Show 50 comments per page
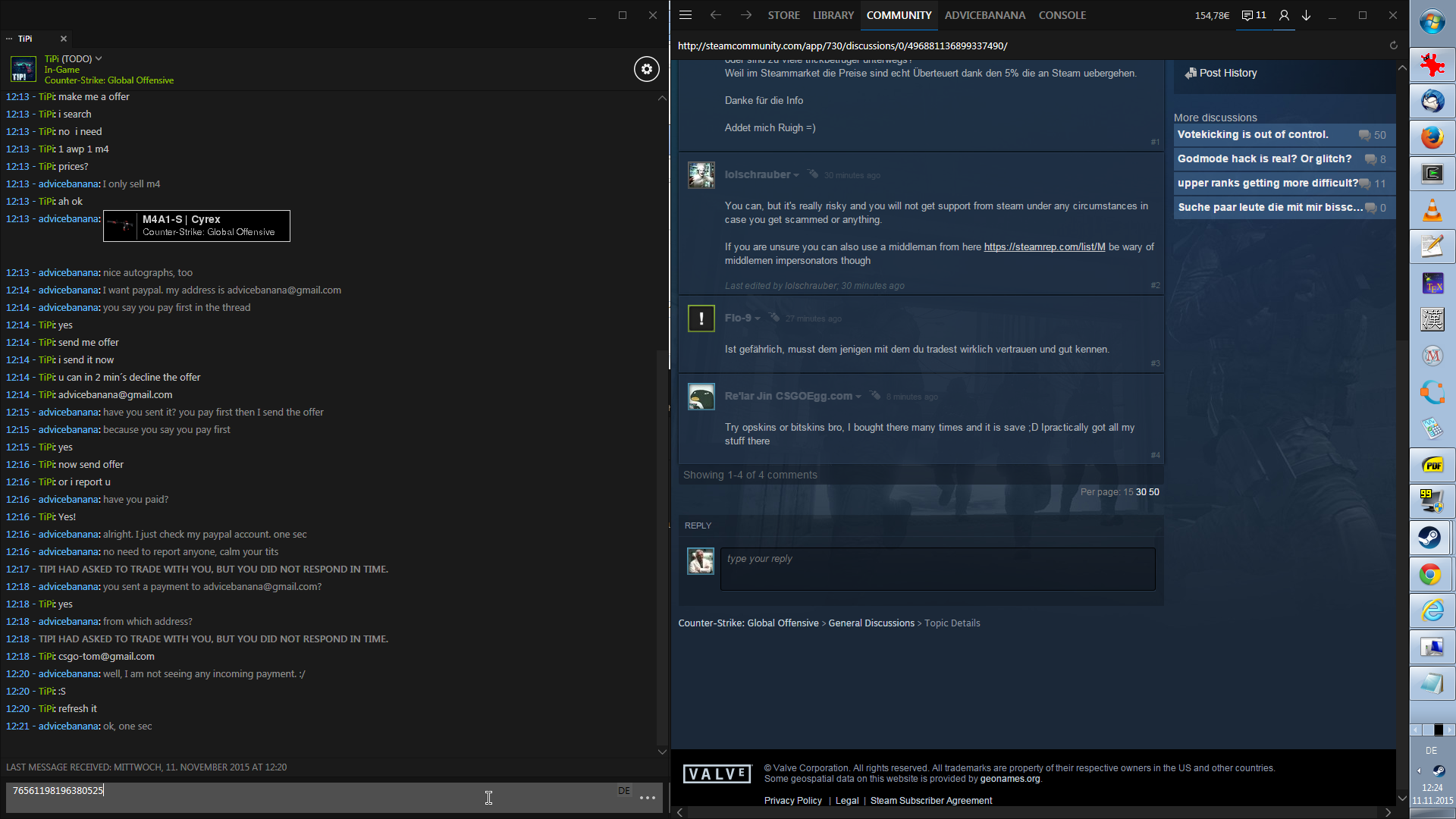This screenshot has height=819, width=1456. (1154, 492)
